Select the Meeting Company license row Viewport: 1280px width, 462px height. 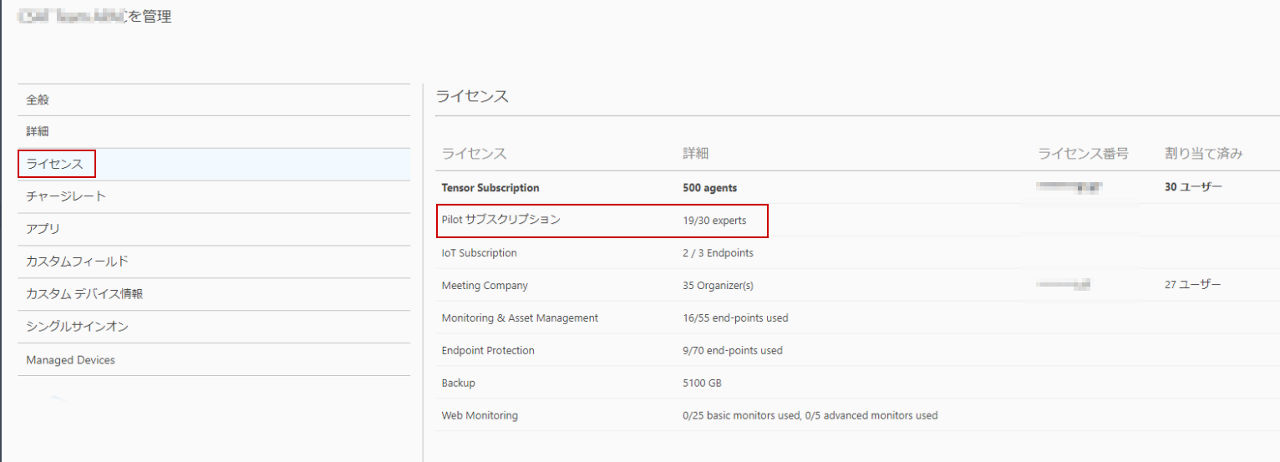click(857, 285)
